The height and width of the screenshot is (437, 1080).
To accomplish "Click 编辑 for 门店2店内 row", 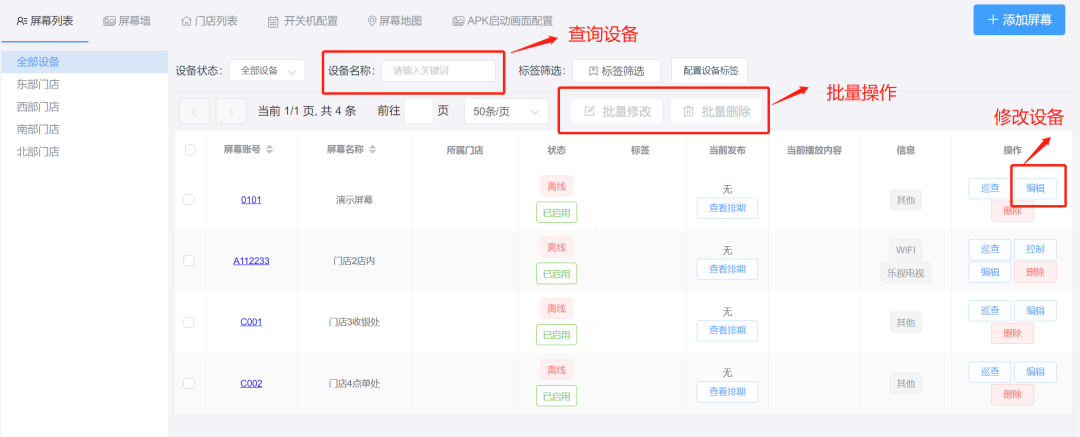I will (x=990, y=272).
